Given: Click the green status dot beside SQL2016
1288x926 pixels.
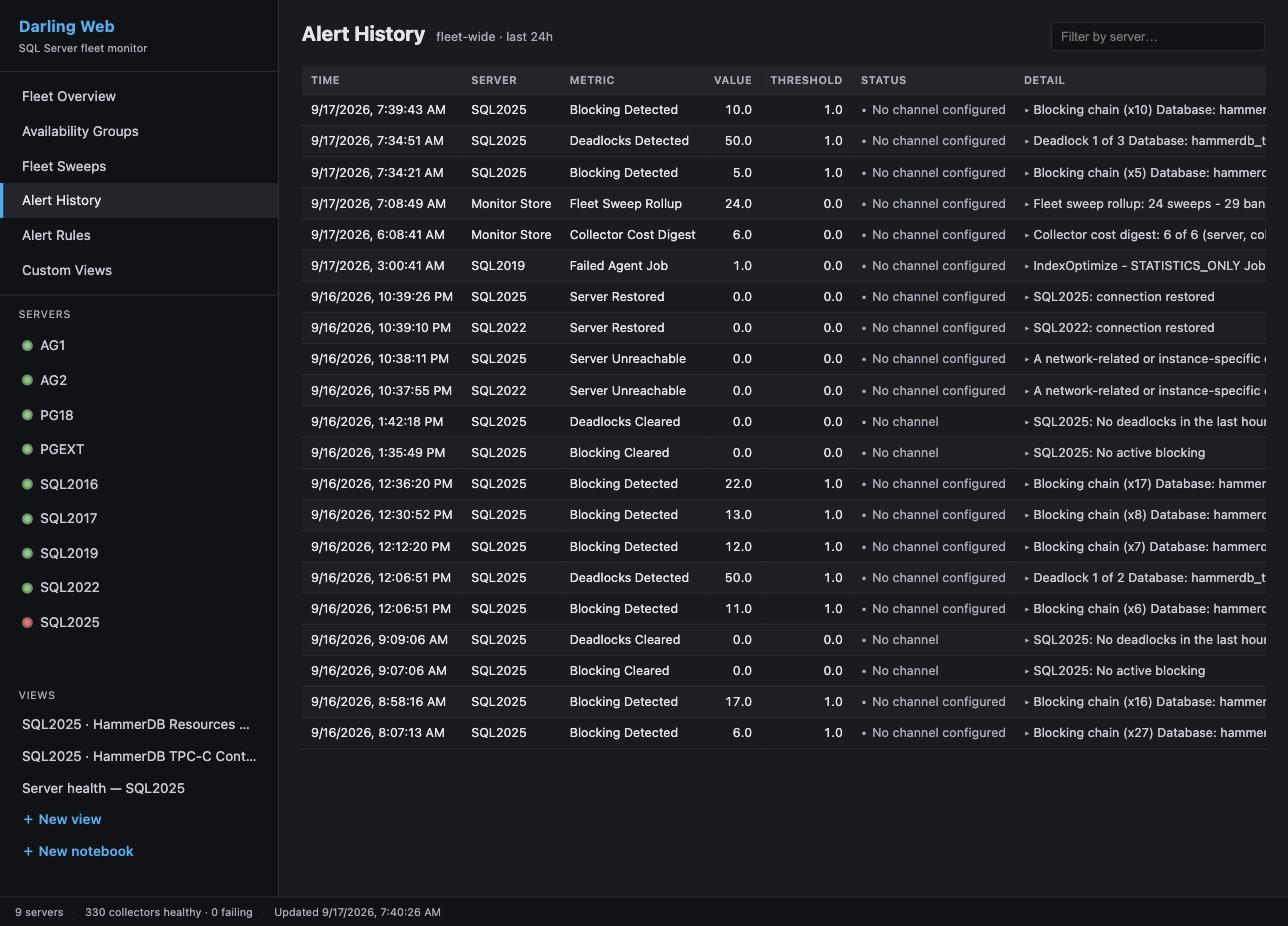Looking at the screenshot, I should coord(28,484).
